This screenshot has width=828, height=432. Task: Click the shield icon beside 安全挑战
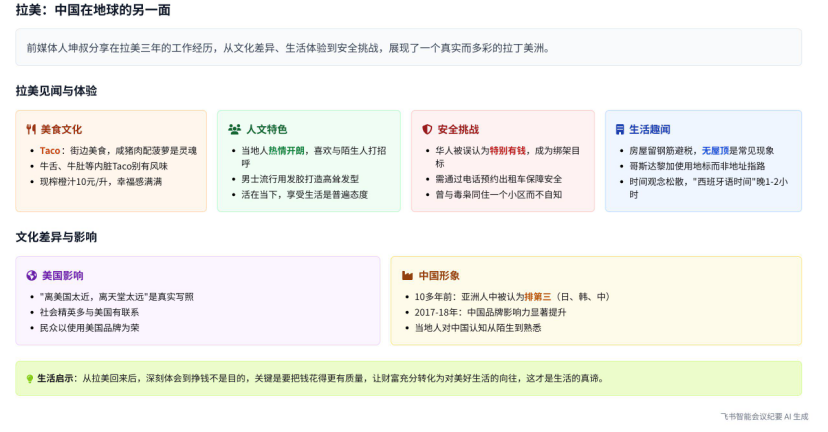(427, 129)
